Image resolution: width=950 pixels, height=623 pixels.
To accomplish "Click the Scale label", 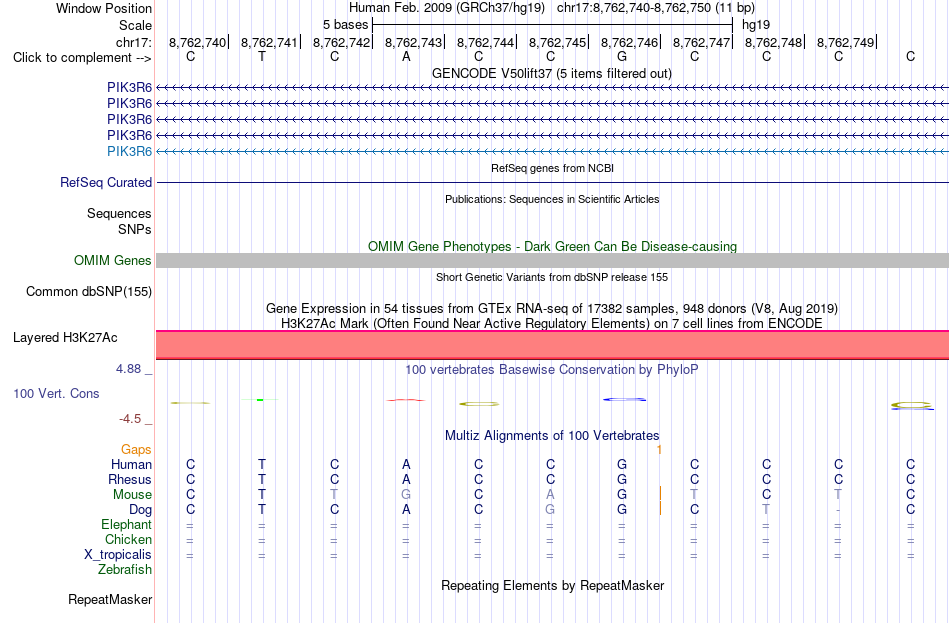I will [135, 25].
